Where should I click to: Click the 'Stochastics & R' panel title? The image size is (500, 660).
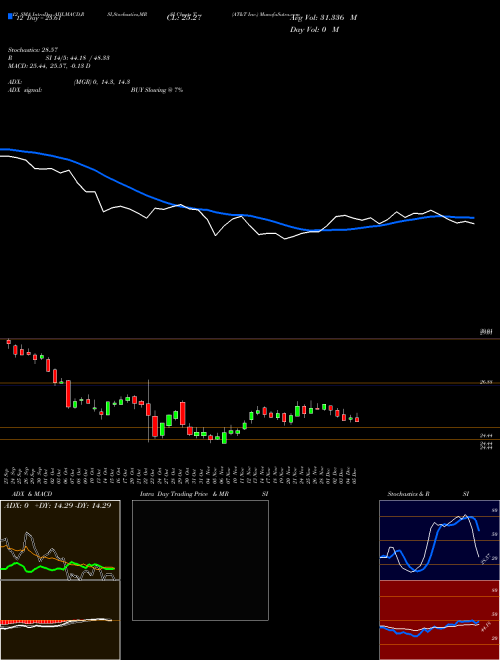[408, 494]
